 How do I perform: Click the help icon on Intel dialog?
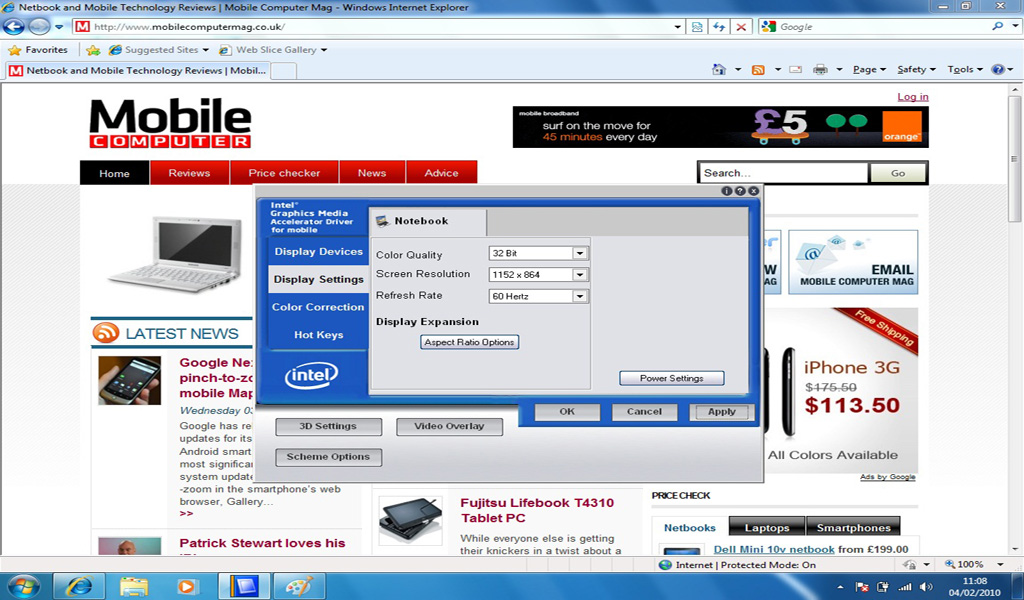(x=740, y=191)
